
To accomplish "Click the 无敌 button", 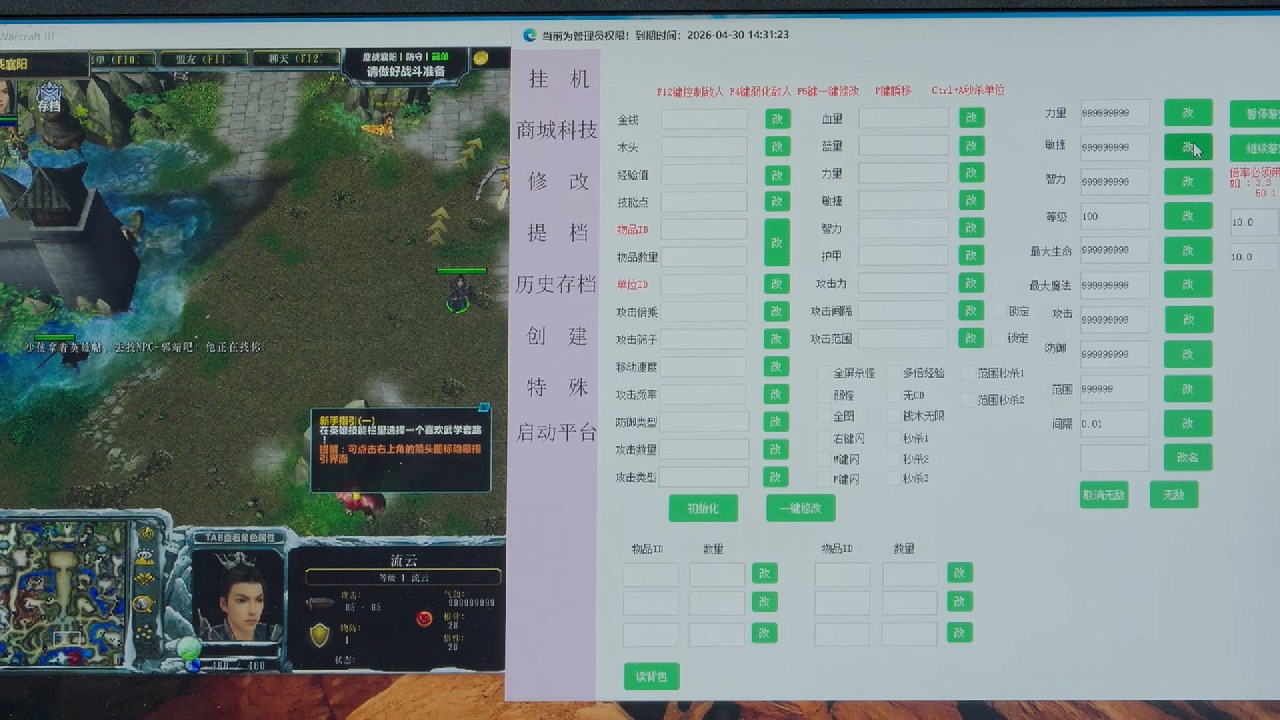I will [x=1173, y=495].
